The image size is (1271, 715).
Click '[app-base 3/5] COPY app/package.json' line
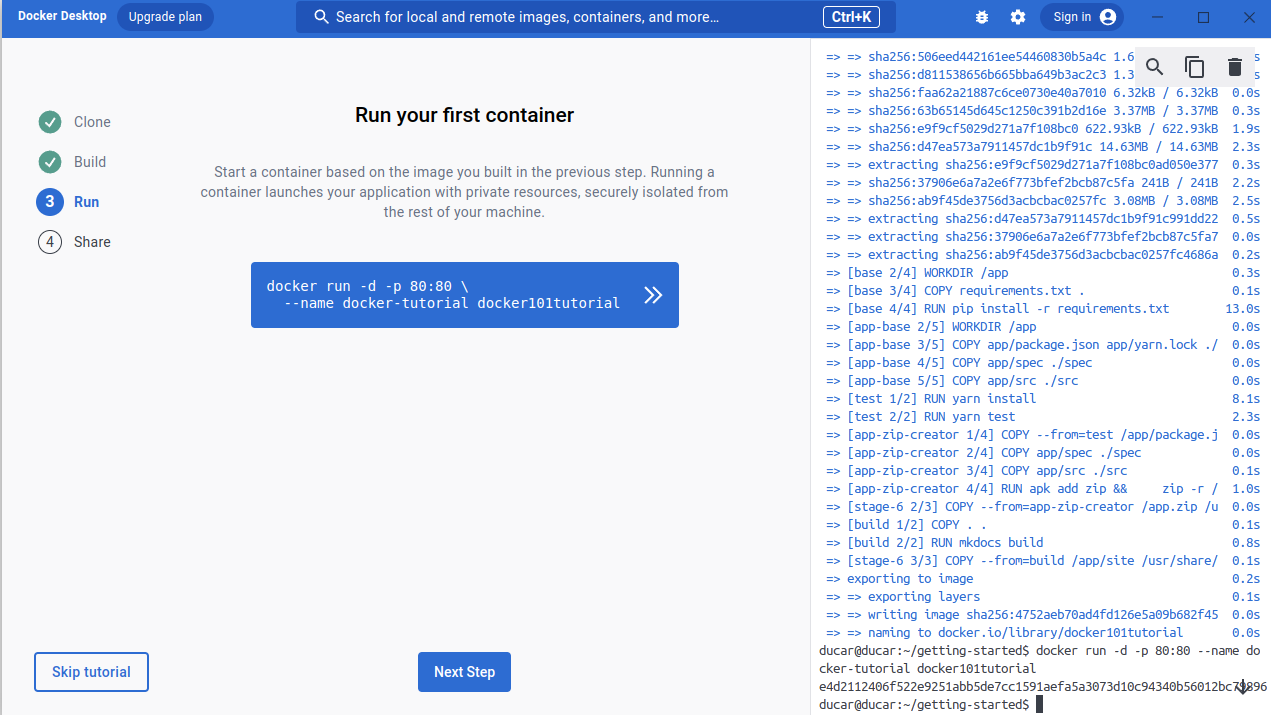(1043, 345)
